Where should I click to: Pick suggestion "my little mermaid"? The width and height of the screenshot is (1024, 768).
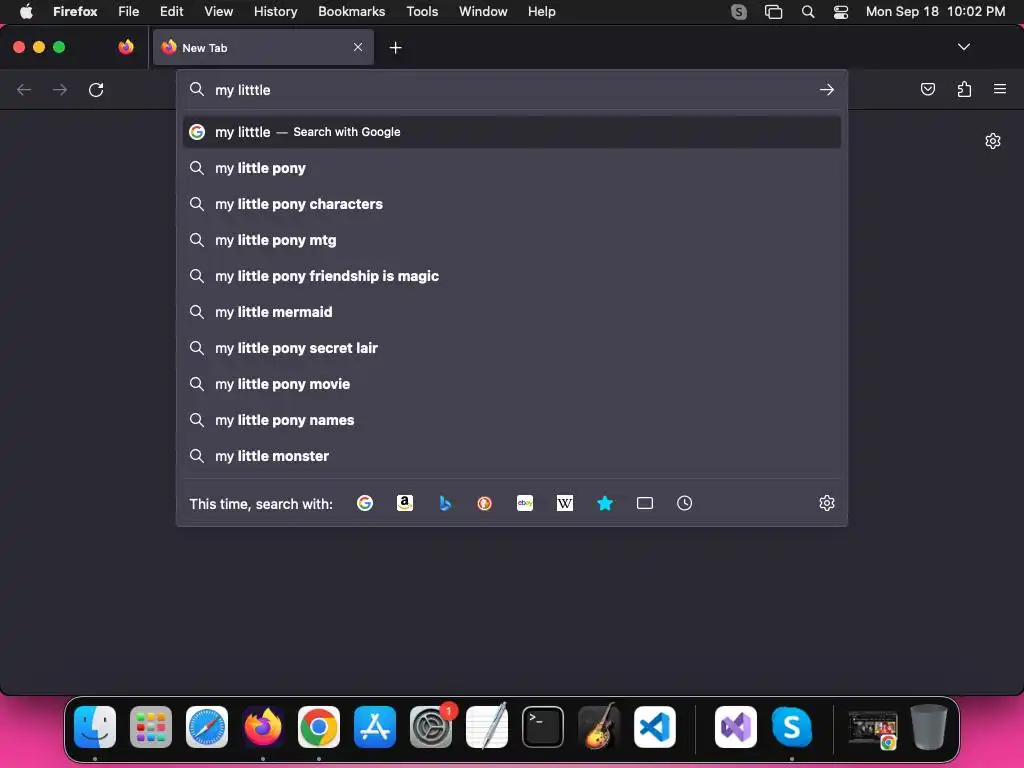(511, 312)
